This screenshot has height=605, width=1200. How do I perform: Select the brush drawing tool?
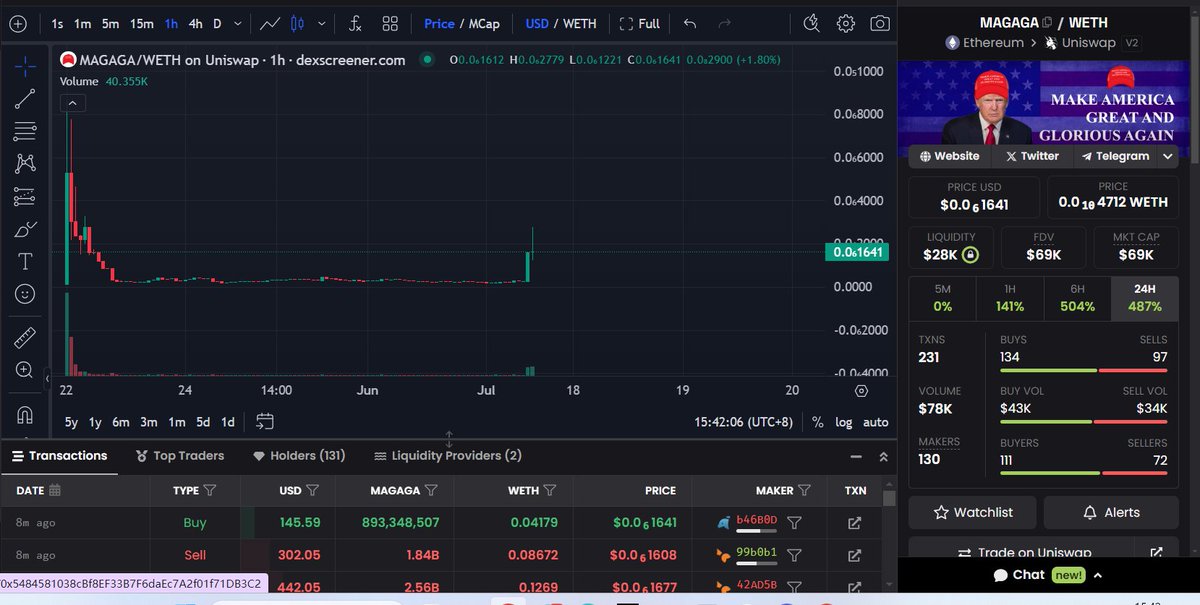point(25,229)
